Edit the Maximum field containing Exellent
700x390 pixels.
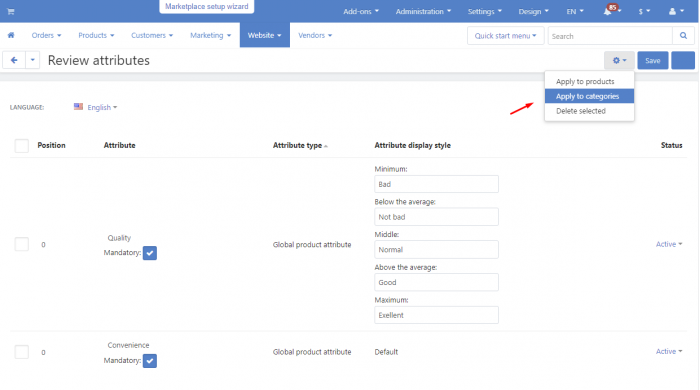436,315
